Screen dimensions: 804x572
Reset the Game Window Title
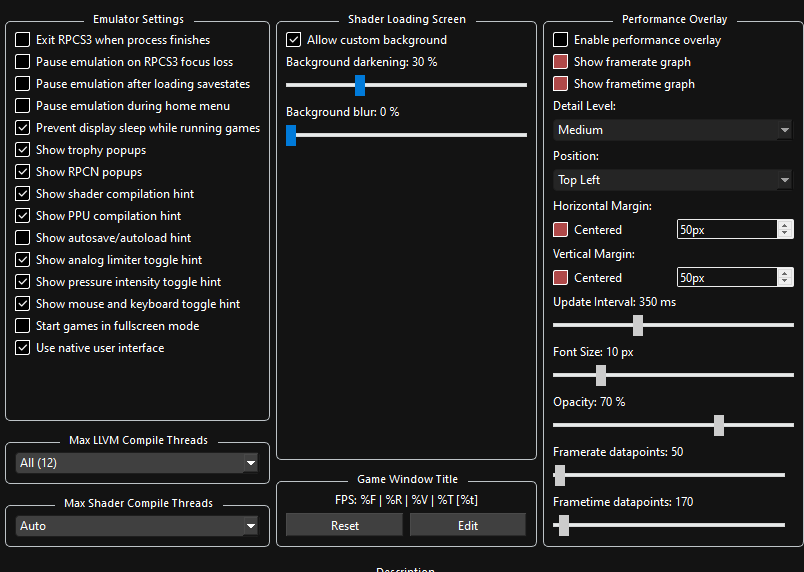345,526
